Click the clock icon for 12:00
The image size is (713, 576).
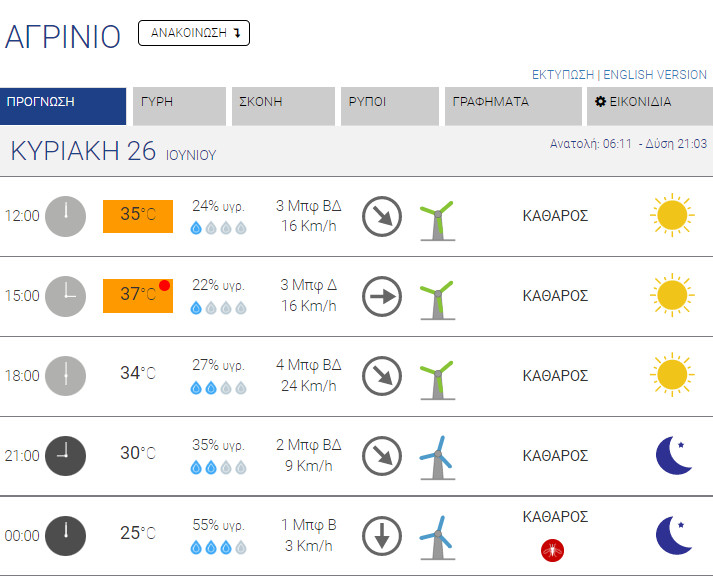[66, 216]
